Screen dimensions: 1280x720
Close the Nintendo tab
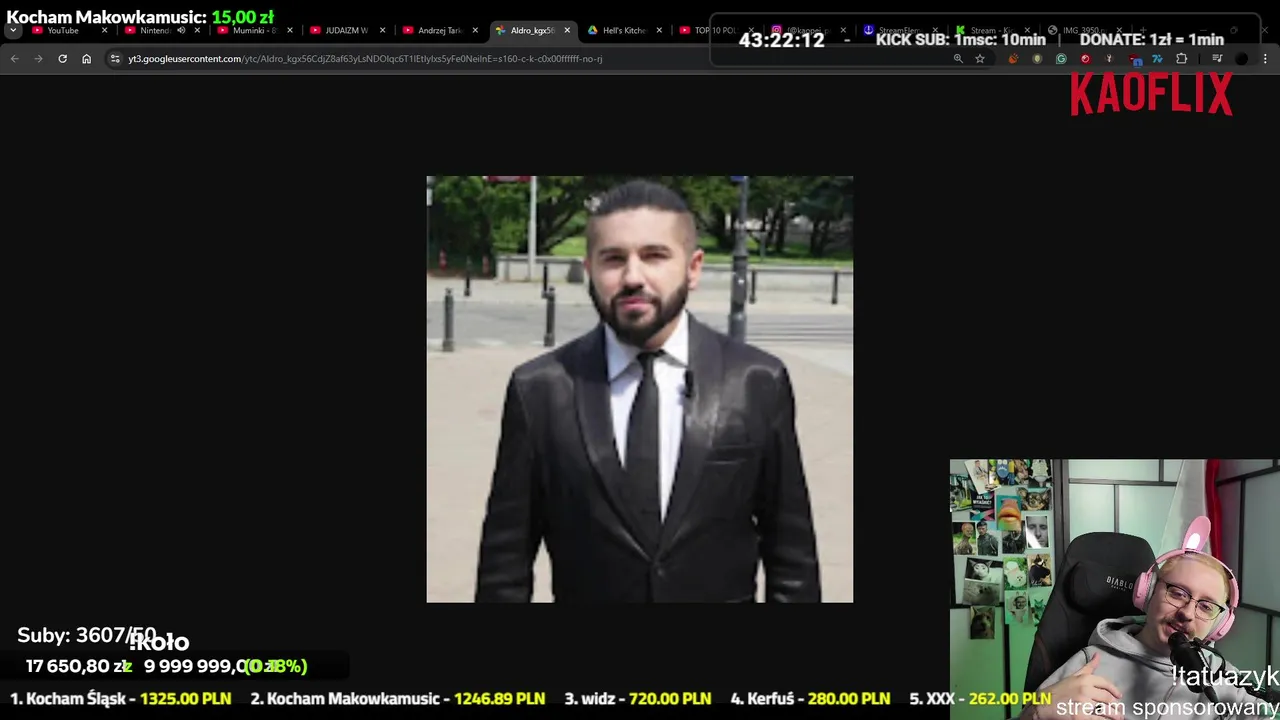point(197,30)
